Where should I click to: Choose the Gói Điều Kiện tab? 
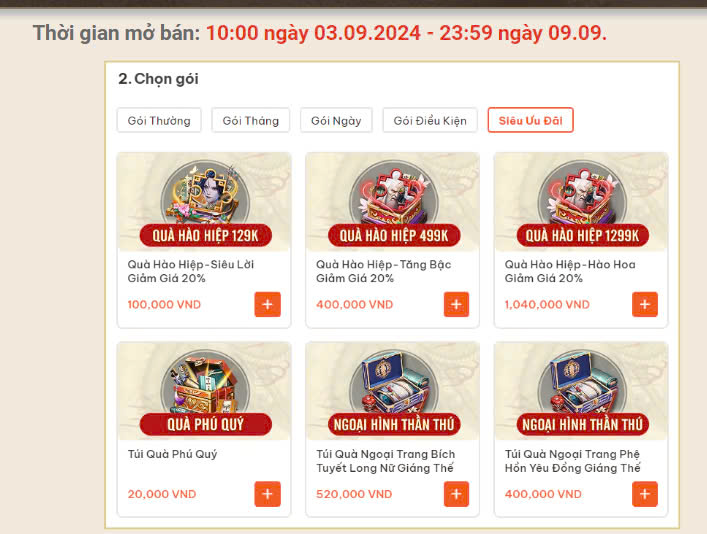point(430,120)
